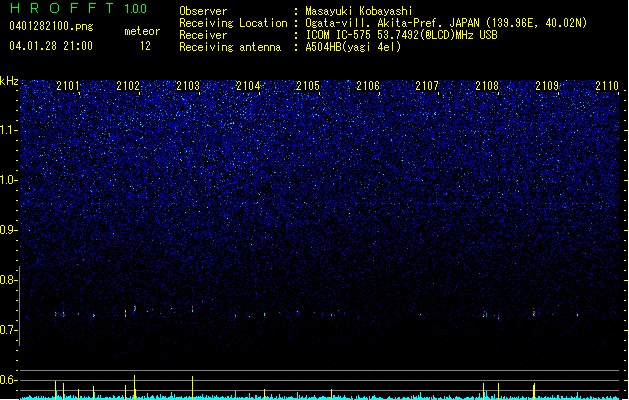Screen dimensions: 629x400
Task: Click the Receiver label
Action: pyautogui.click(x=203, y=35)
